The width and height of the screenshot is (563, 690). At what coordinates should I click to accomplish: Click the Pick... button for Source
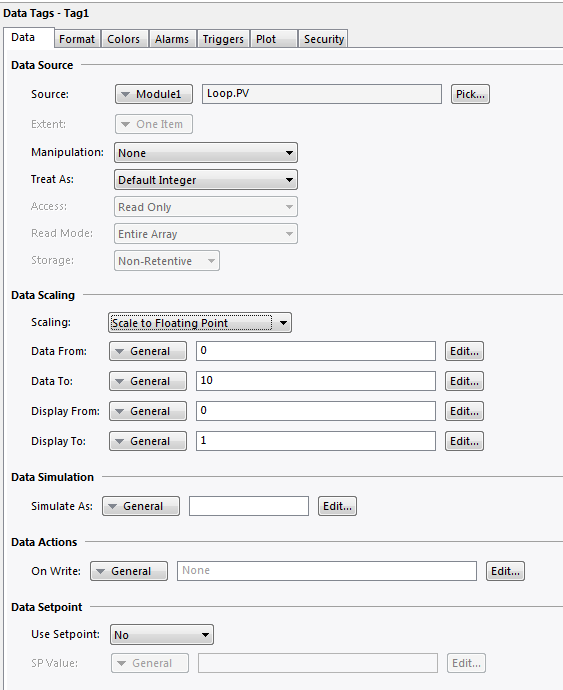pyautogui.click(x=470, y=94)
